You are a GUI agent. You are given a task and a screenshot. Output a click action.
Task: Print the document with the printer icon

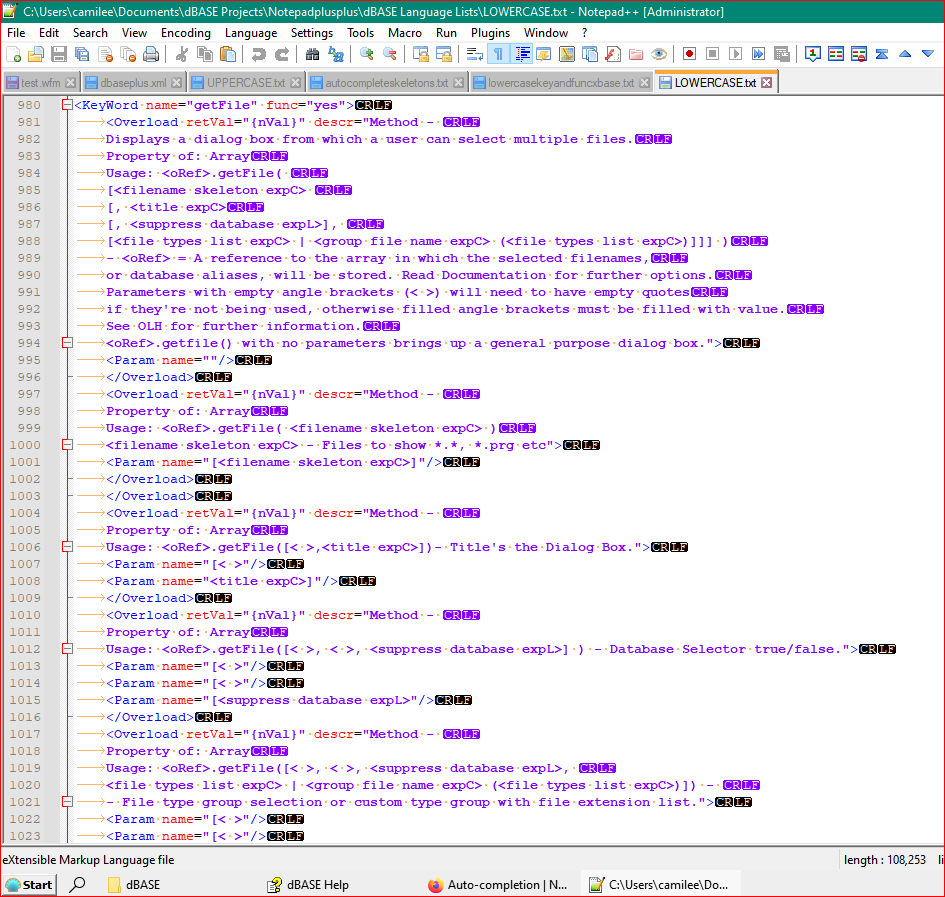(x=151, y=55)
